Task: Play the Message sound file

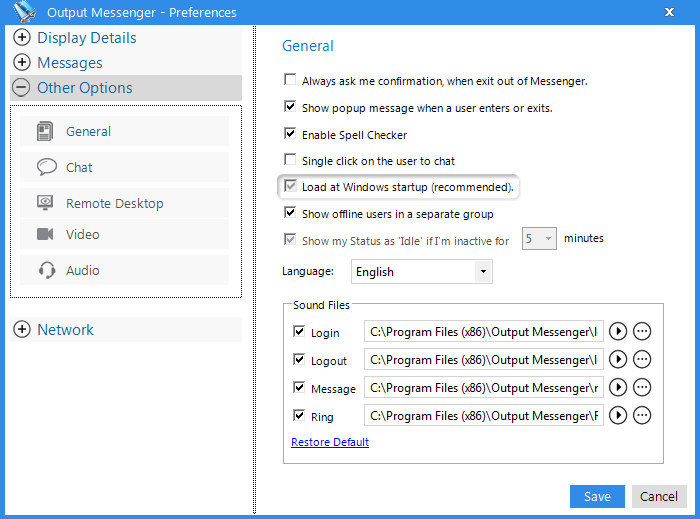Action: click(x=618, y=387)
